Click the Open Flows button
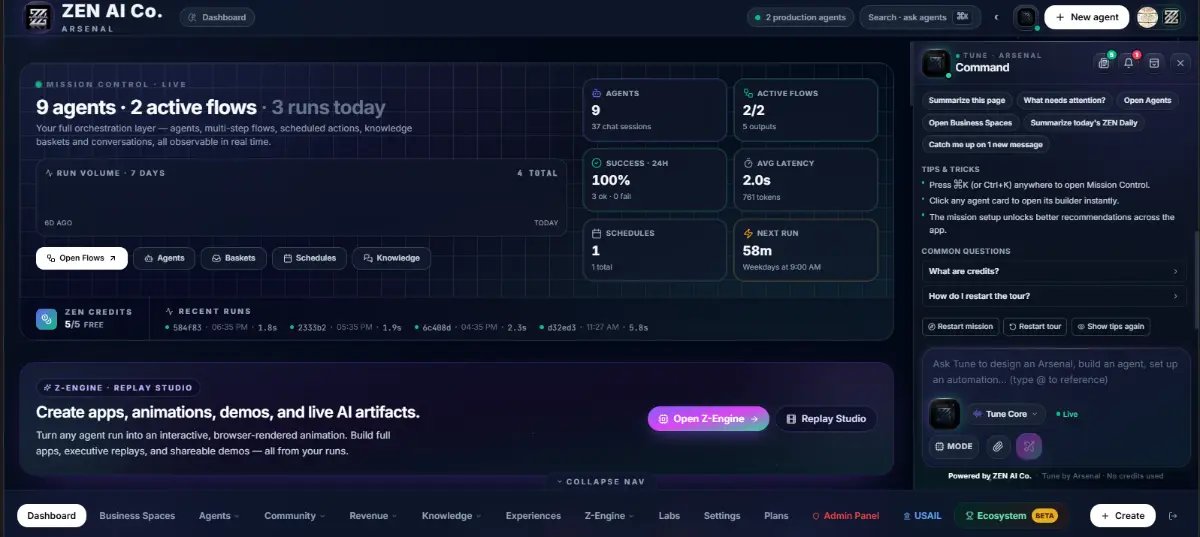Screen dimensions: 1200x537 click(x=82, y=258)
